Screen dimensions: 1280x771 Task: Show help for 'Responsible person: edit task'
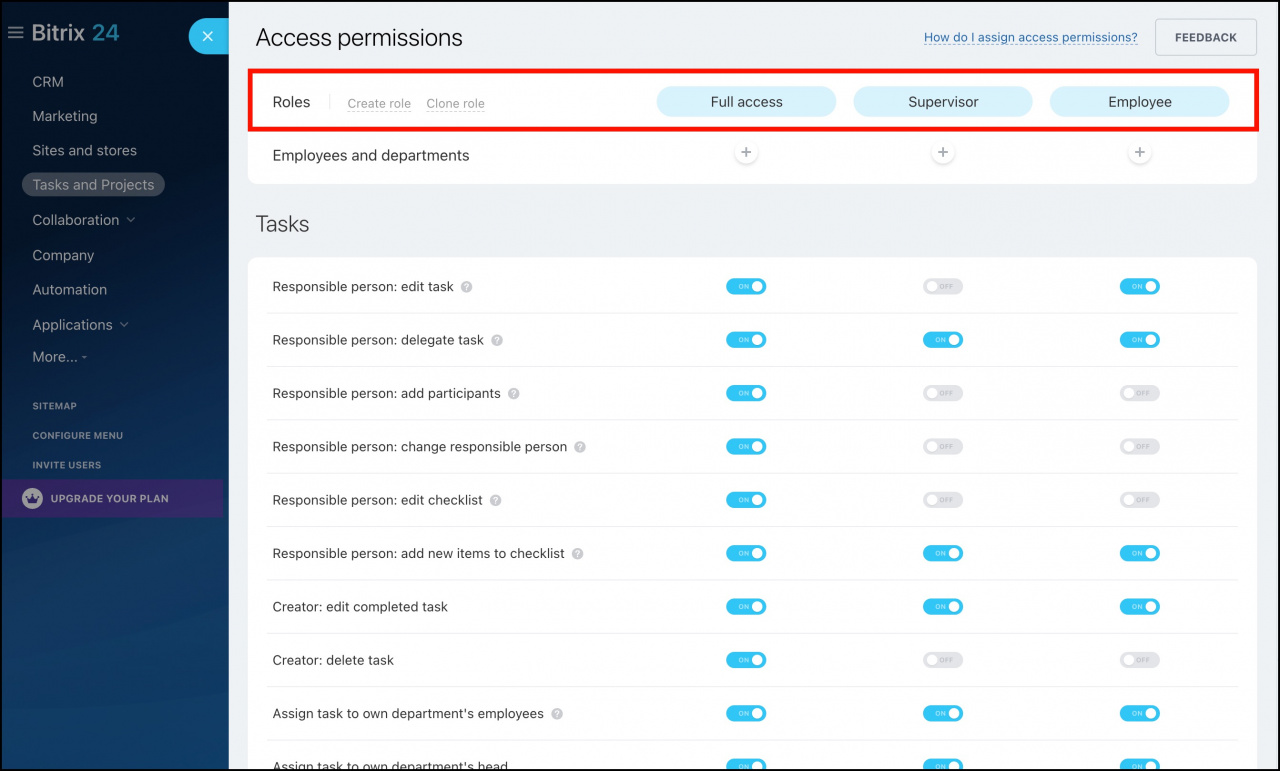point(466,287)
